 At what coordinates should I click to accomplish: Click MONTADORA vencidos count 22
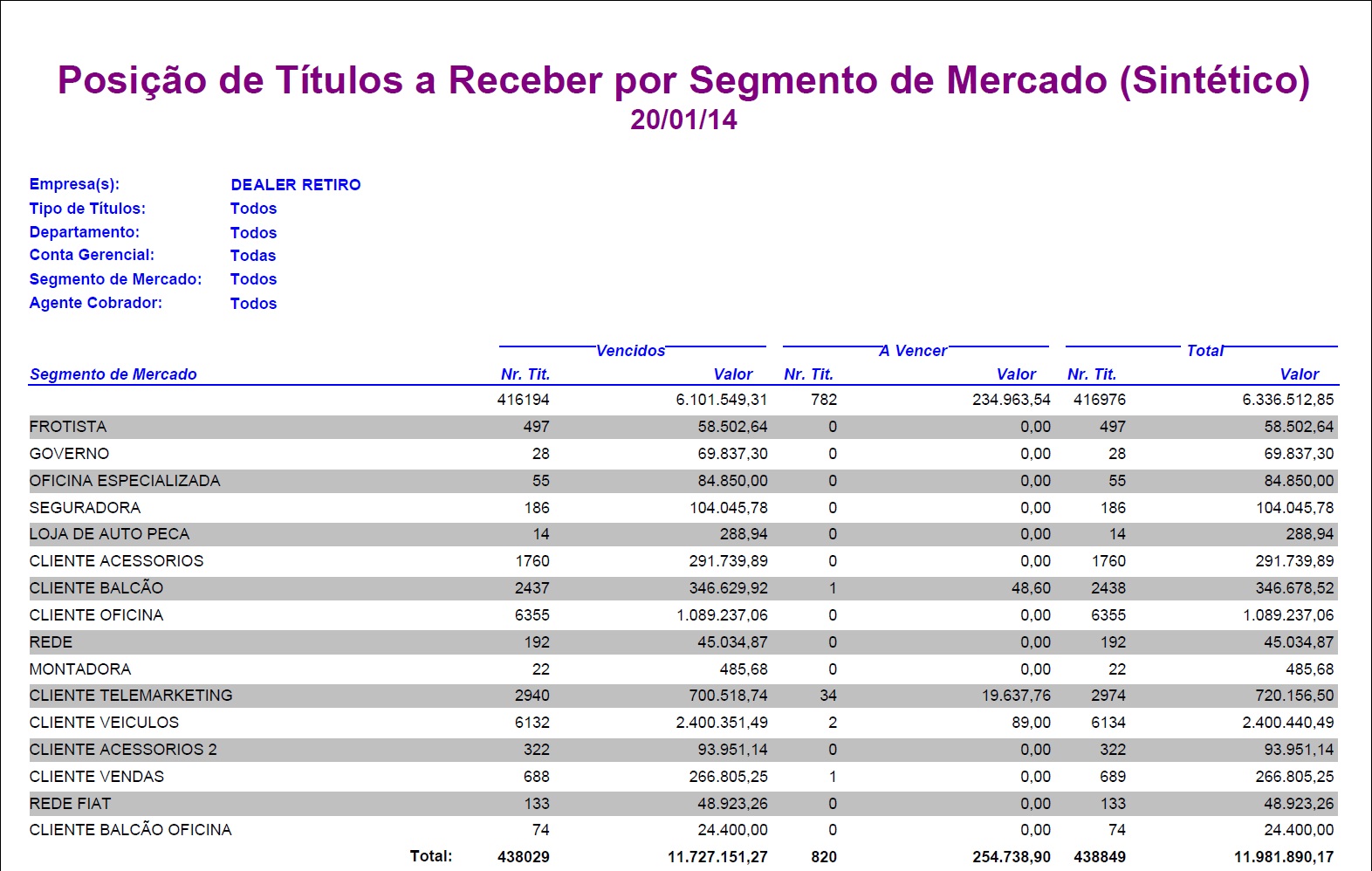point(541,669)
